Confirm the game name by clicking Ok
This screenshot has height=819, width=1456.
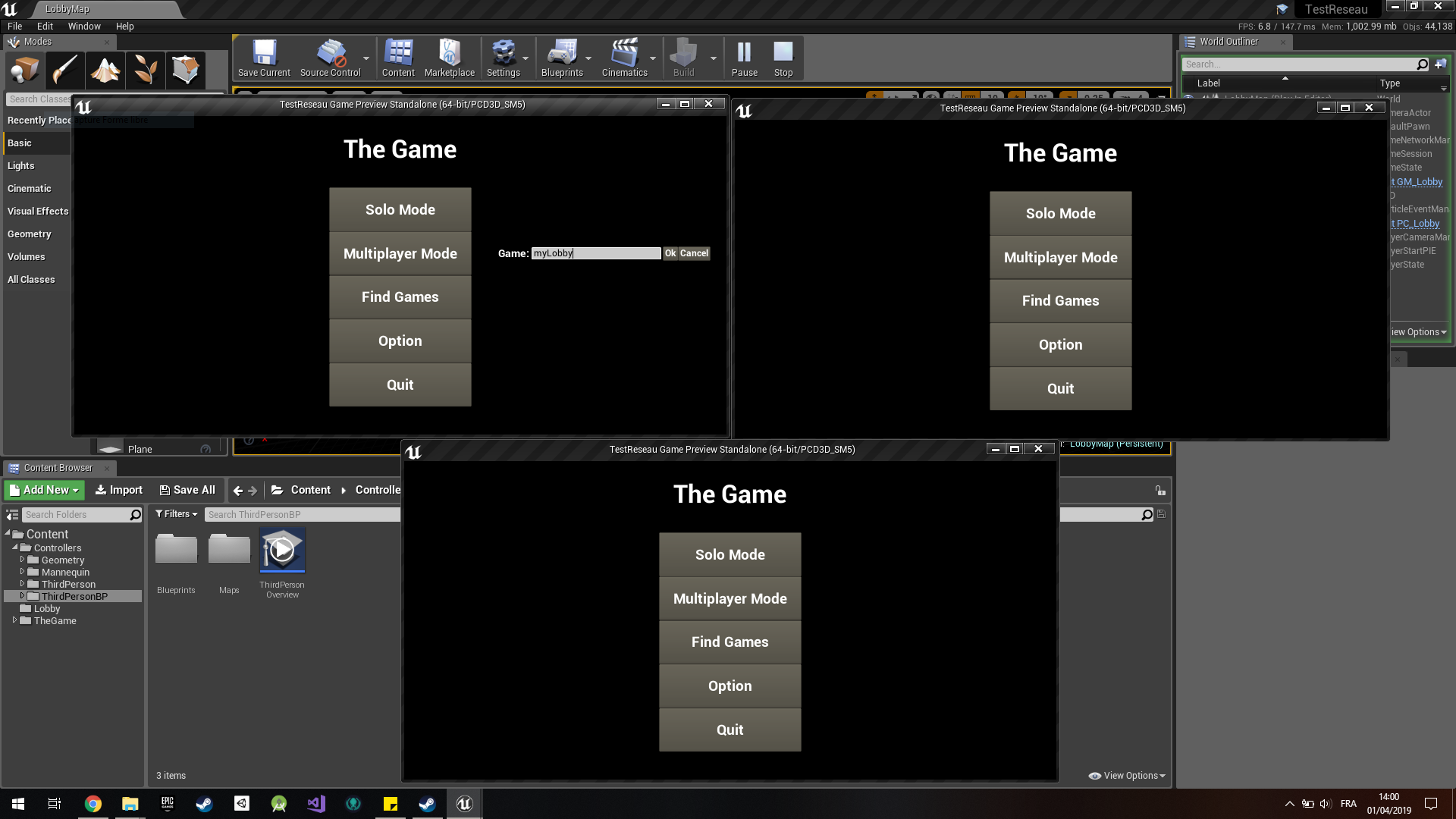(670, 253)
